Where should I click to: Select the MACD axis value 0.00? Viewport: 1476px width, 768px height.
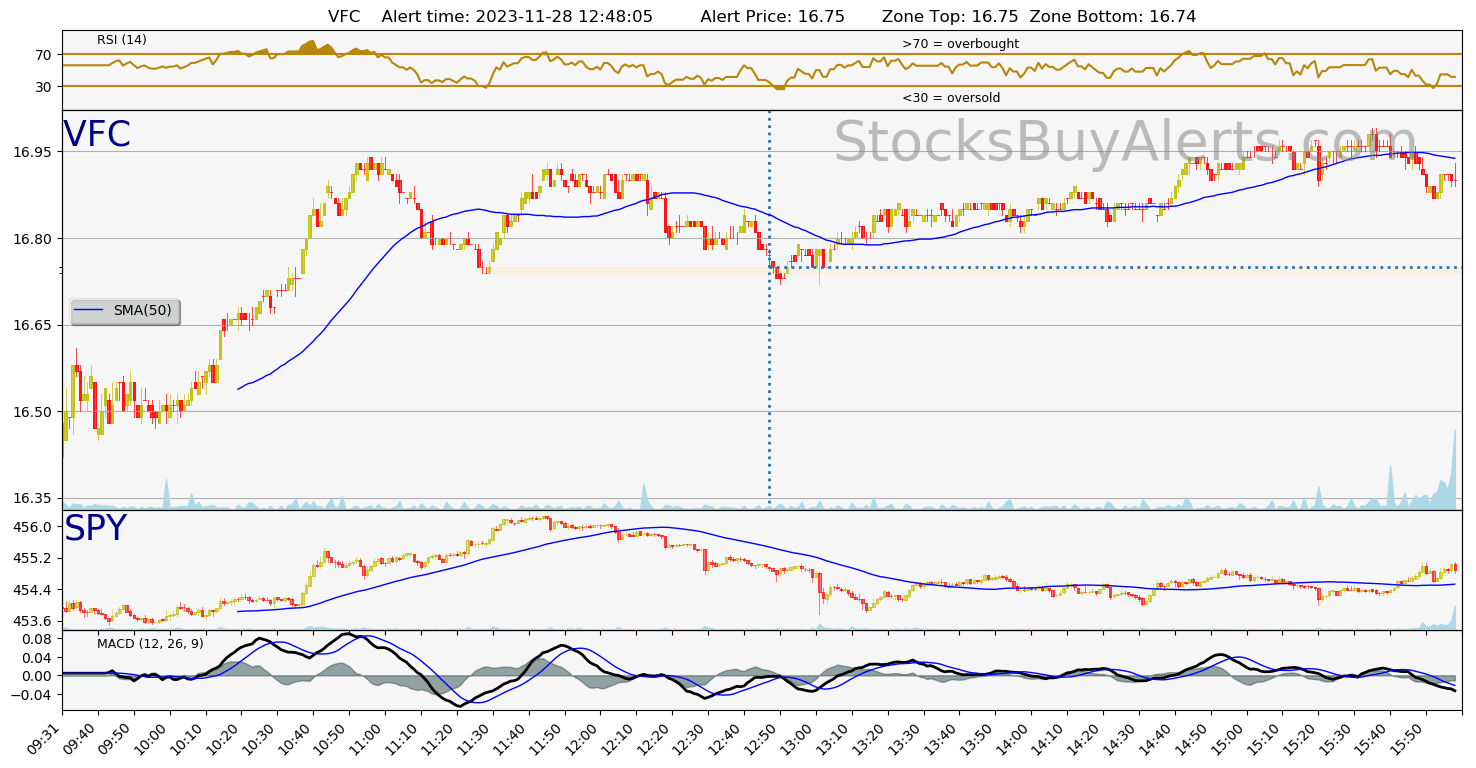click(38, 676)
